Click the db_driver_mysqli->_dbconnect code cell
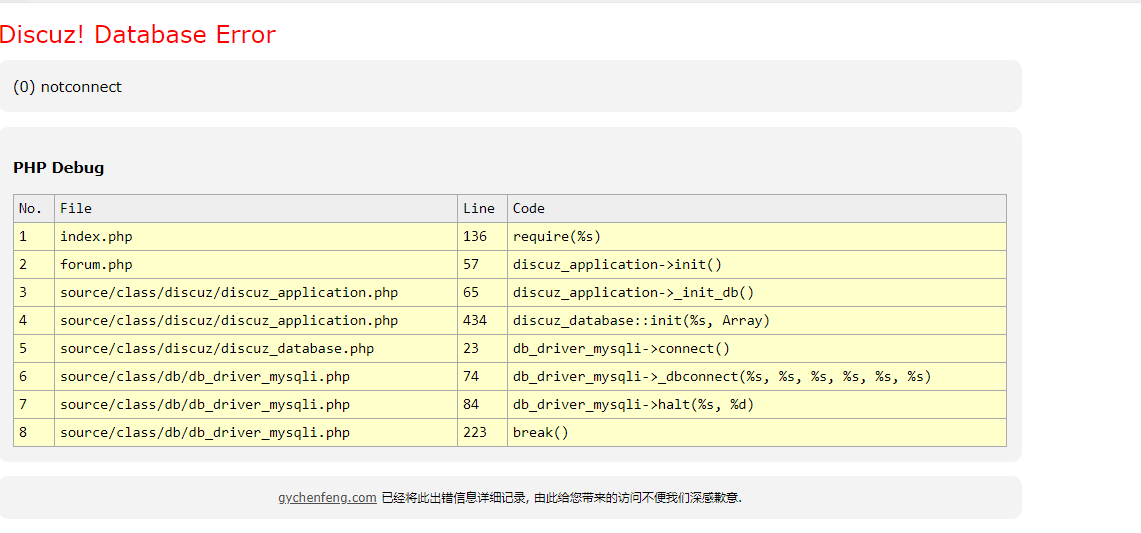Image resolution: width=1141 pixels, height=533 pixels. pyautogui.click(x=721, y=376)
